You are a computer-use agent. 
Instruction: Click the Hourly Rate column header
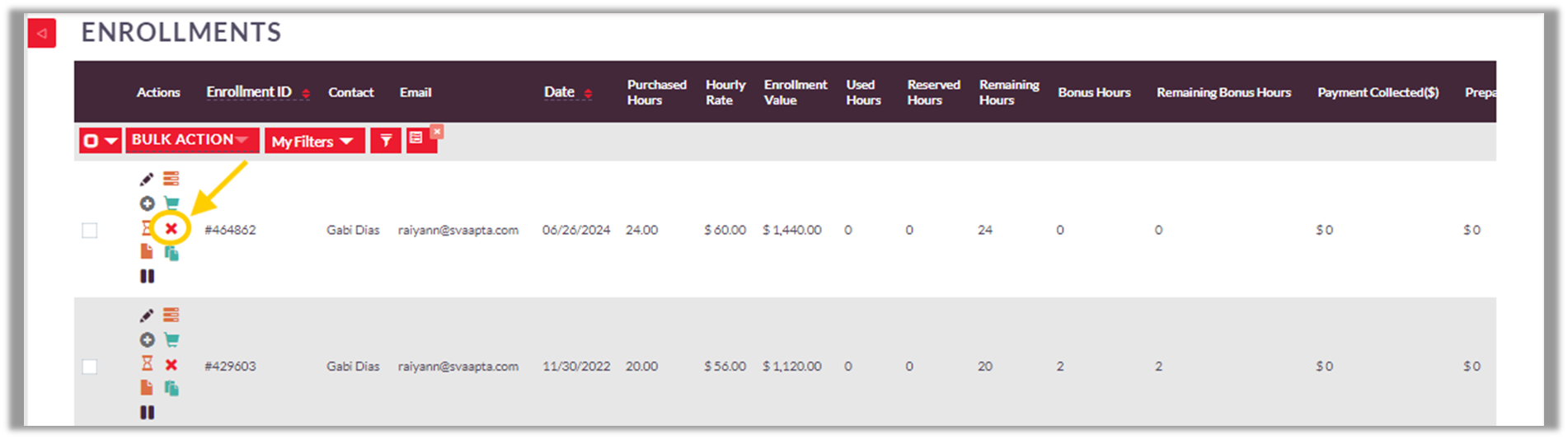[725, 92]
